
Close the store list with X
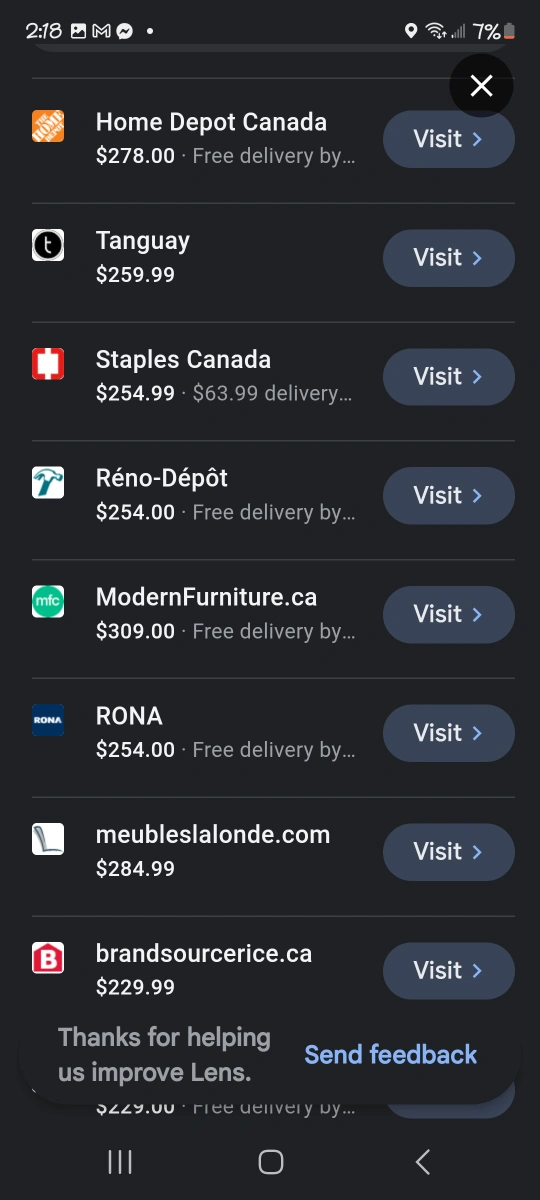click(481, 86)
